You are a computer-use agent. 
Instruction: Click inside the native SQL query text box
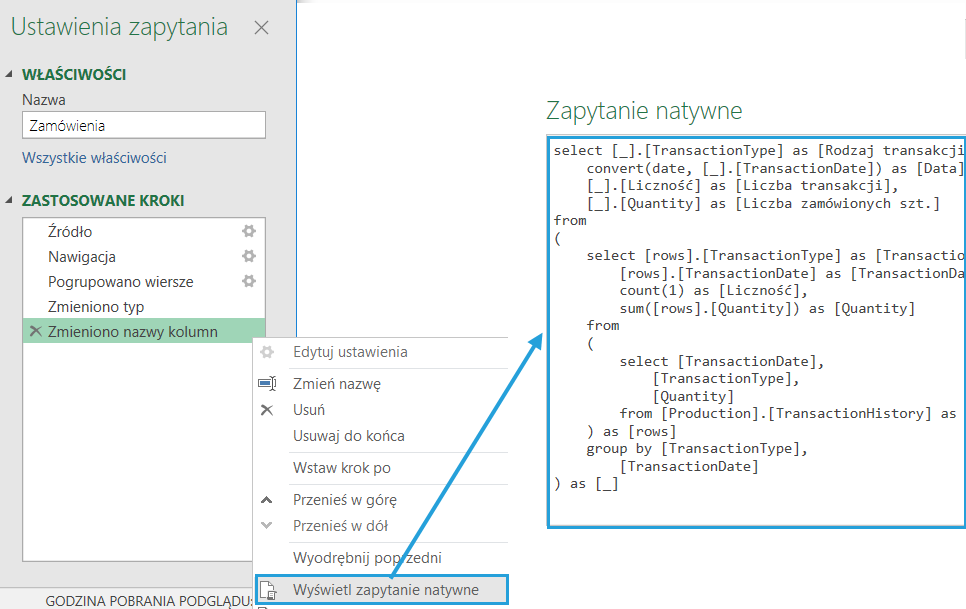[755, 330]
